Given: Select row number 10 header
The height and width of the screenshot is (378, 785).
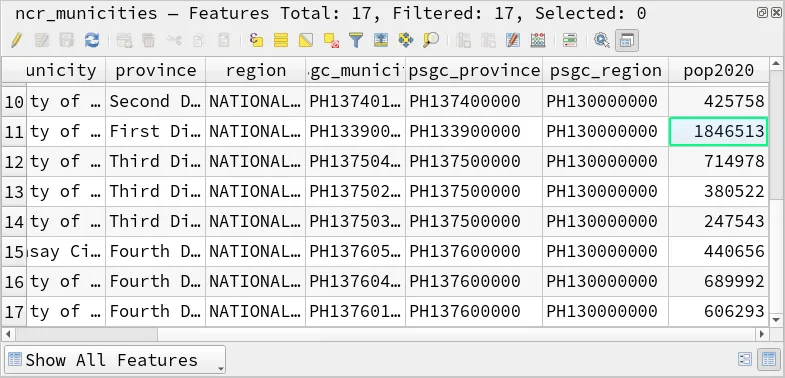Looking at the screenshot, I should (x=14, y=102).
